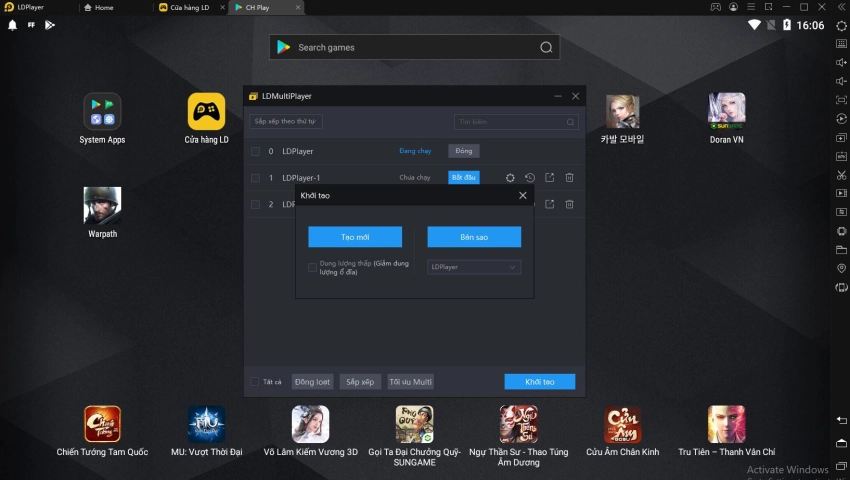Close the Cửa hàng LD tab
The width and height of the screenshot is (850, 480).
[222, 8]
